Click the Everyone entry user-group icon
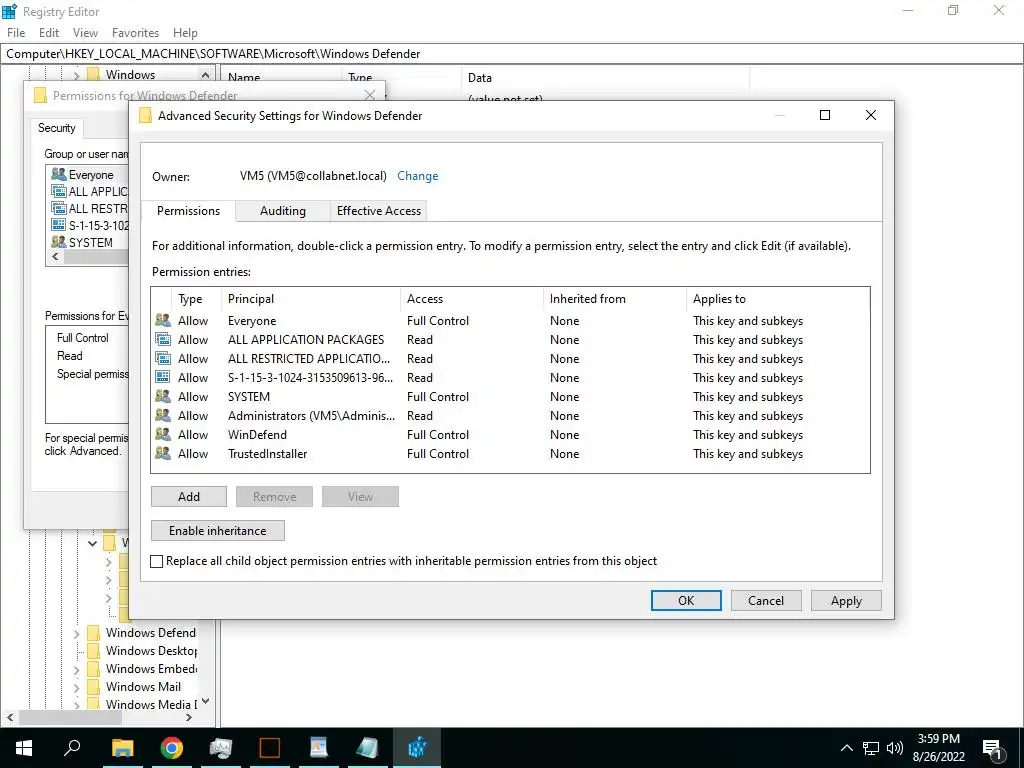The height and width of the screenshot is (768, 1024). pyautogui.click(x=163, y=321)
